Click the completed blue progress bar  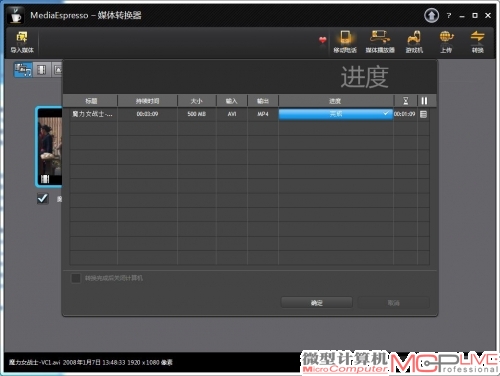coord(336,114)
